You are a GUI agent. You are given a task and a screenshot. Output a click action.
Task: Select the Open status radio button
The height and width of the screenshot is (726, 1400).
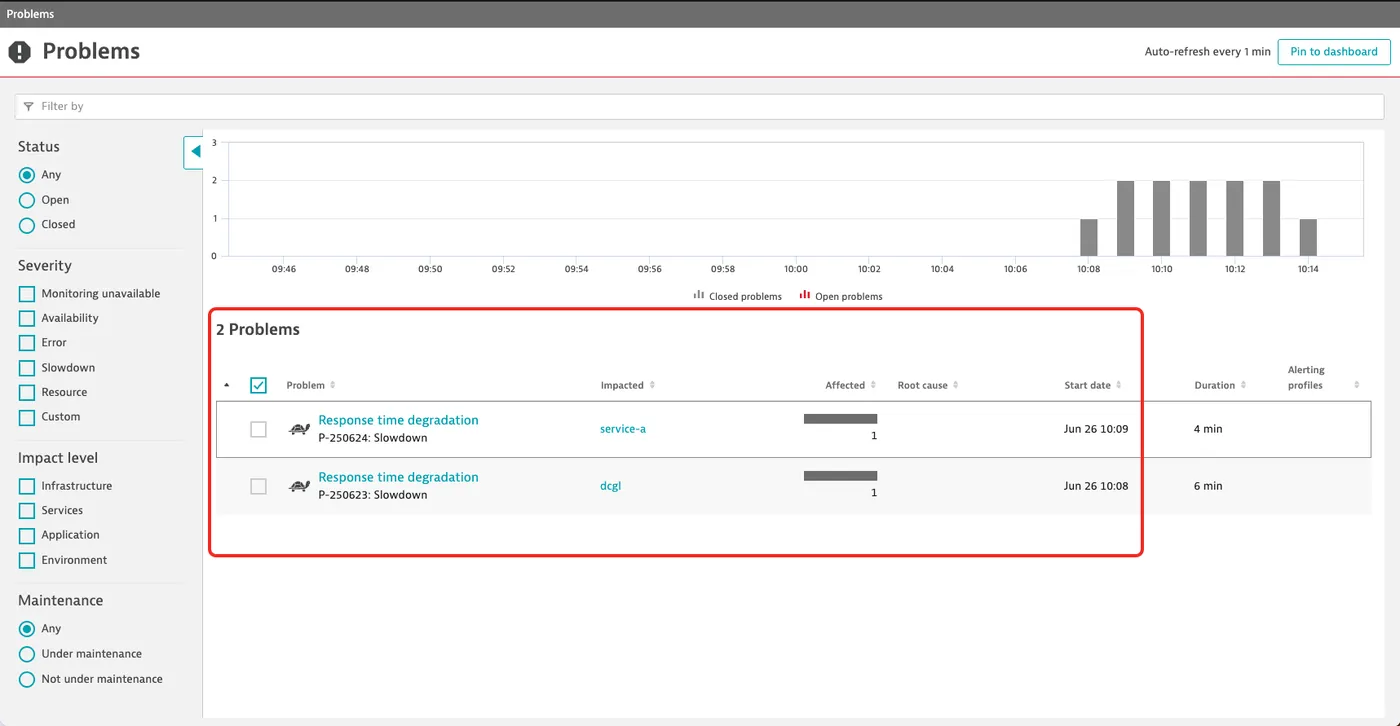pyautogui.click(x=27, y=200)
